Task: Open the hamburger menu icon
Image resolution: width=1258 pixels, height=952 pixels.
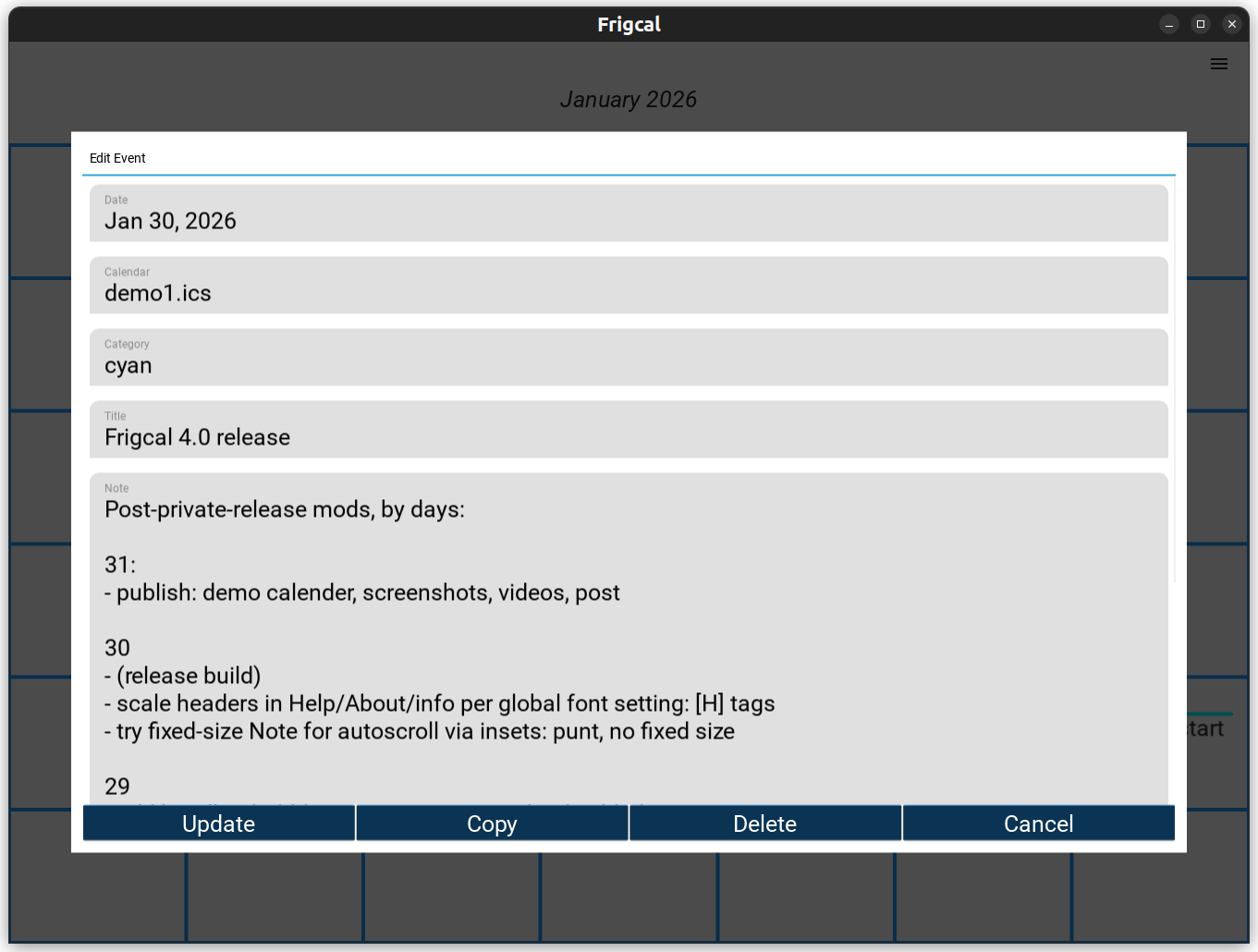Action: 1218,64
